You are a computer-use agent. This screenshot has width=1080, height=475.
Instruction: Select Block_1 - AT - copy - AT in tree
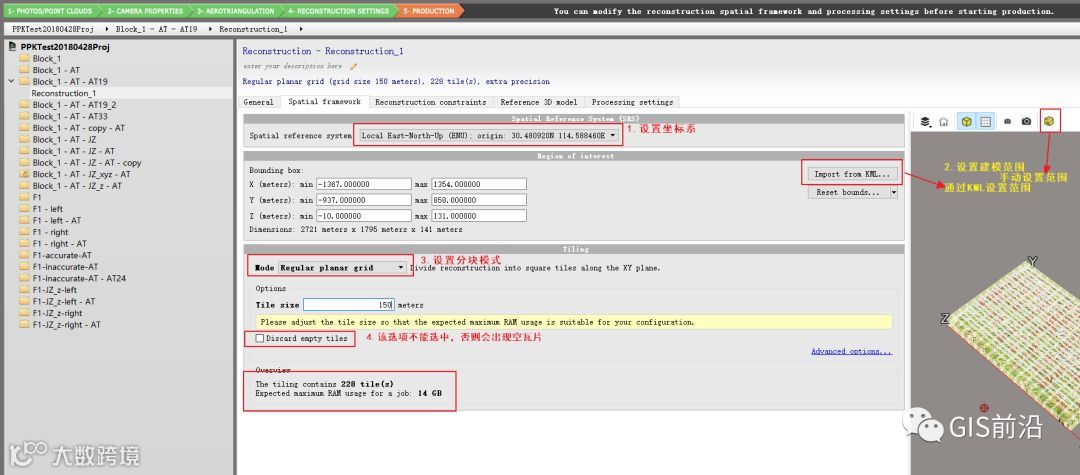(x=79, y=128)
